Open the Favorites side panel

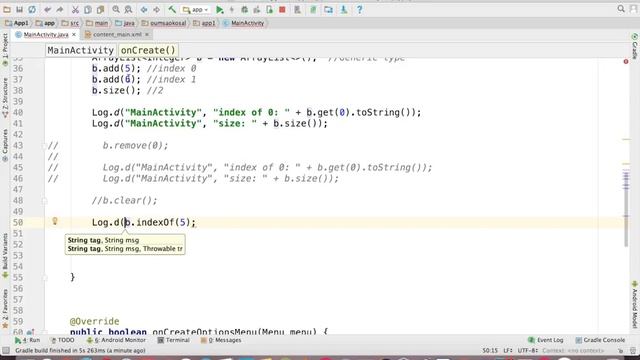coord(5,309)
